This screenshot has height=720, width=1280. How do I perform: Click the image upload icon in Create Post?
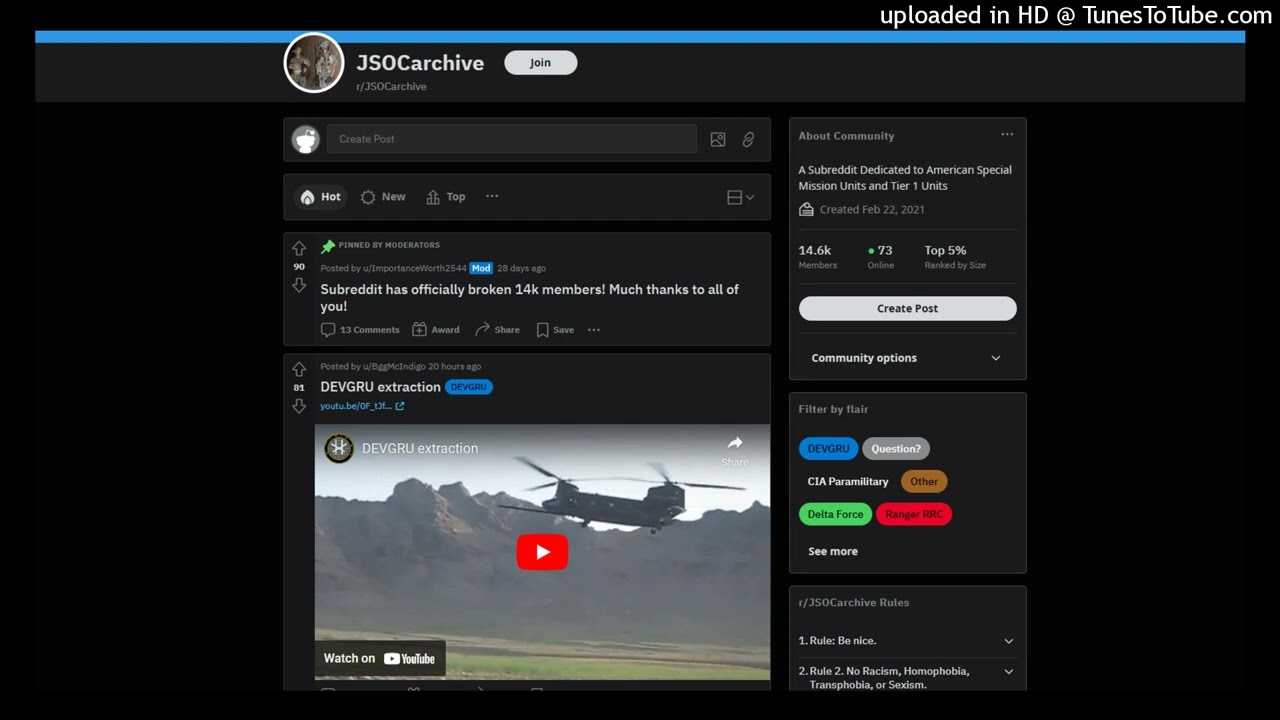(x=718, y=140)
